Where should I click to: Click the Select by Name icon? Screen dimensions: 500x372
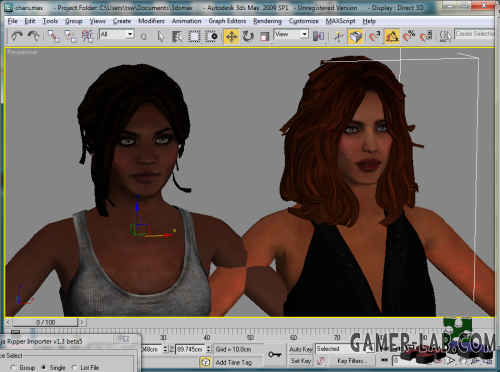coord(177,36)
